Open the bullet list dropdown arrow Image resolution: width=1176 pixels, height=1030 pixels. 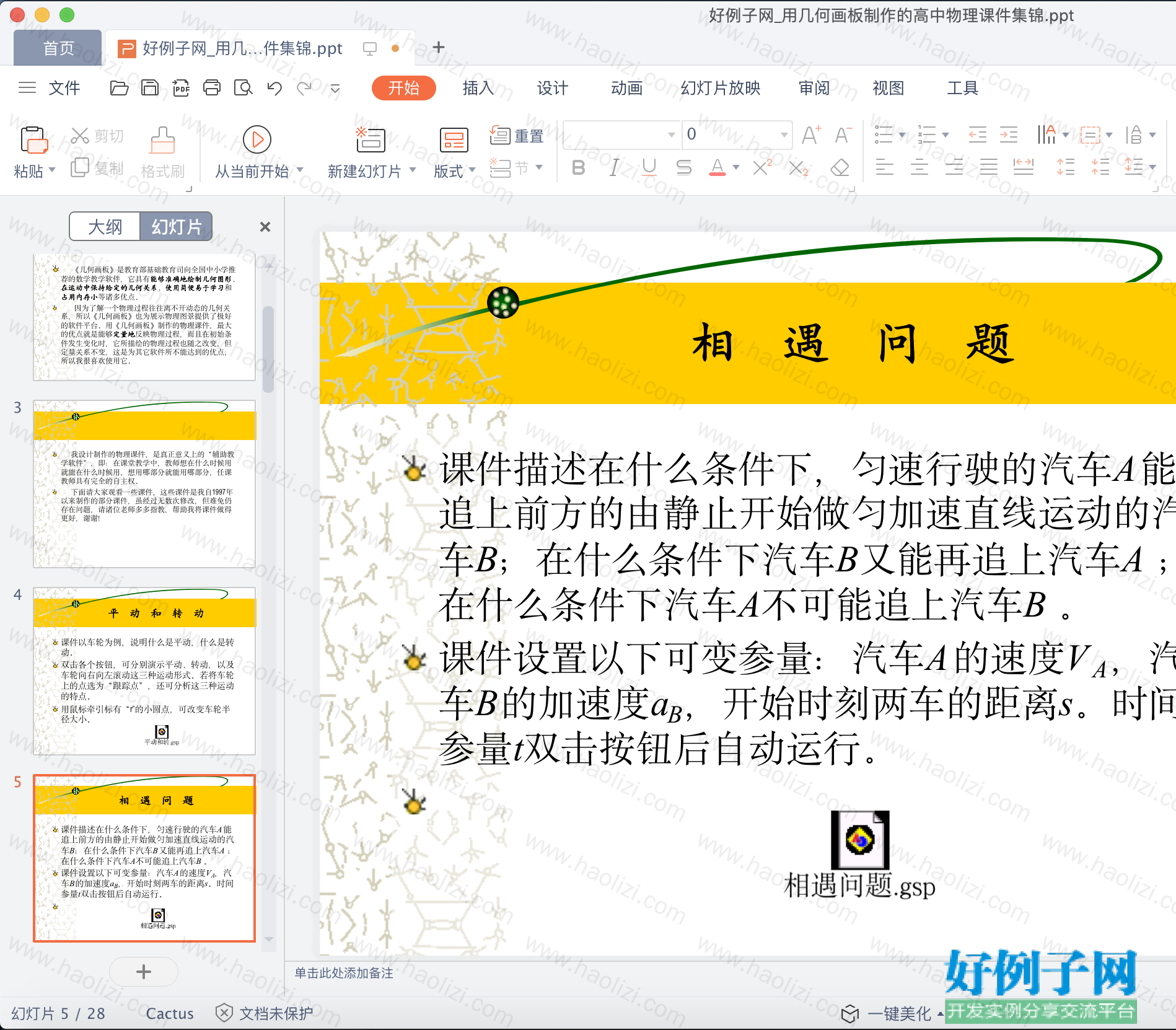click(902, 134)
